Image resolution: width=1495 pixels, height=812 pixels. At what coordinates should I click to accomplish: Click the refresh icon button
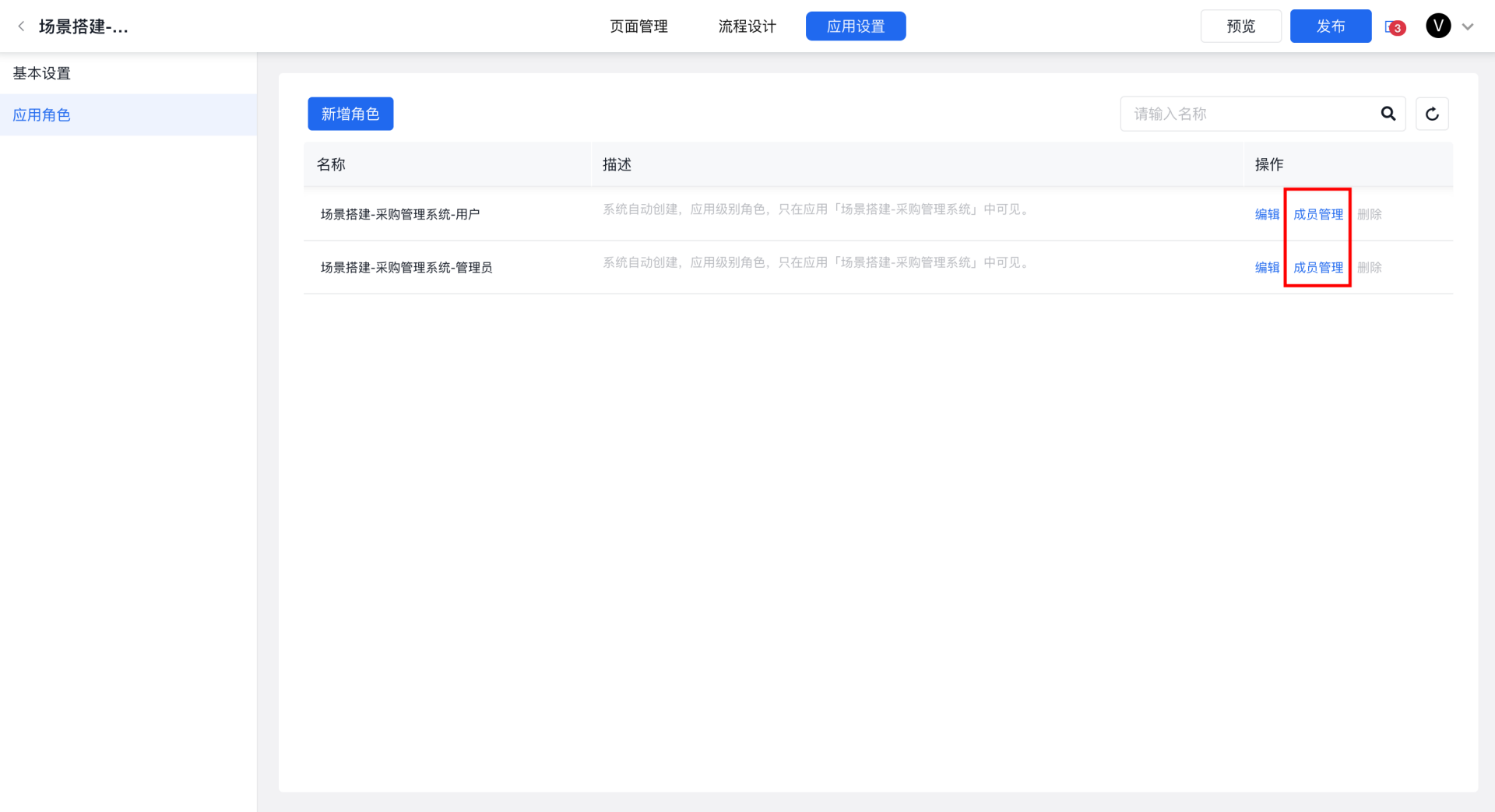point(1431,114)
